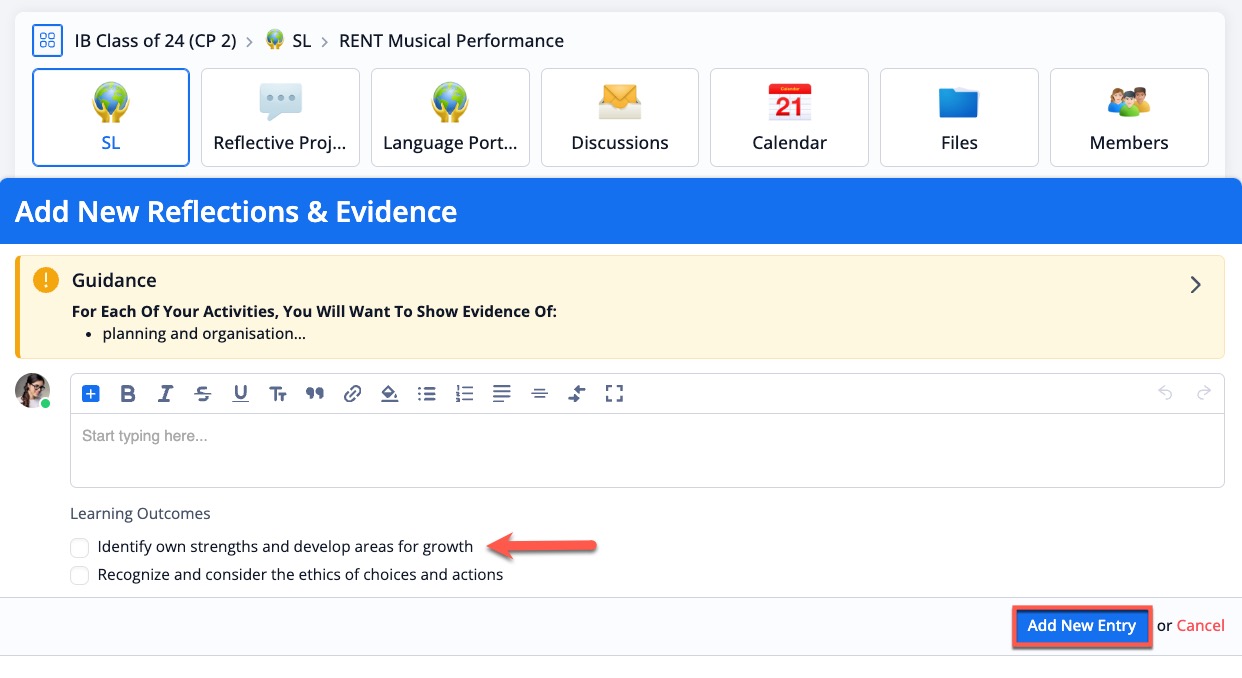Switch the editor to fullscreen mode
1242x678 pixels.
click(x=614, y=394)
